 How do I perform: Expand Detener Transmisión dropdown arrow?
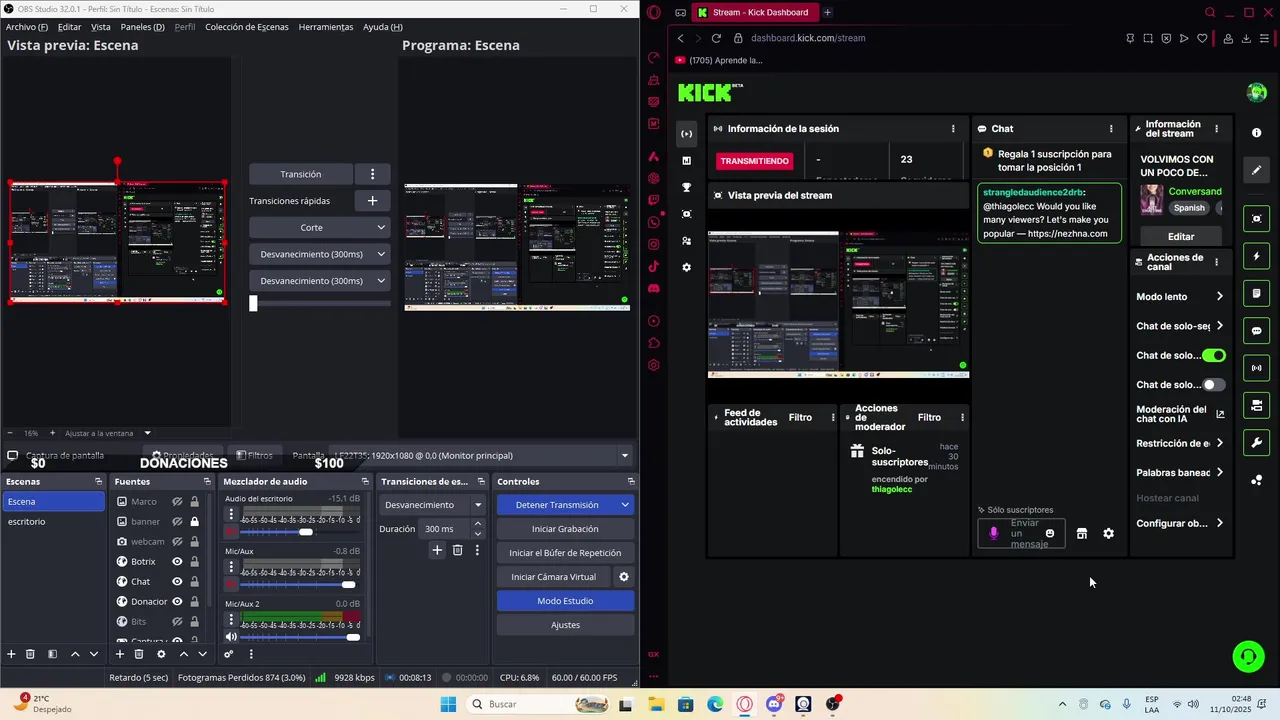click(x=625, y=505)
